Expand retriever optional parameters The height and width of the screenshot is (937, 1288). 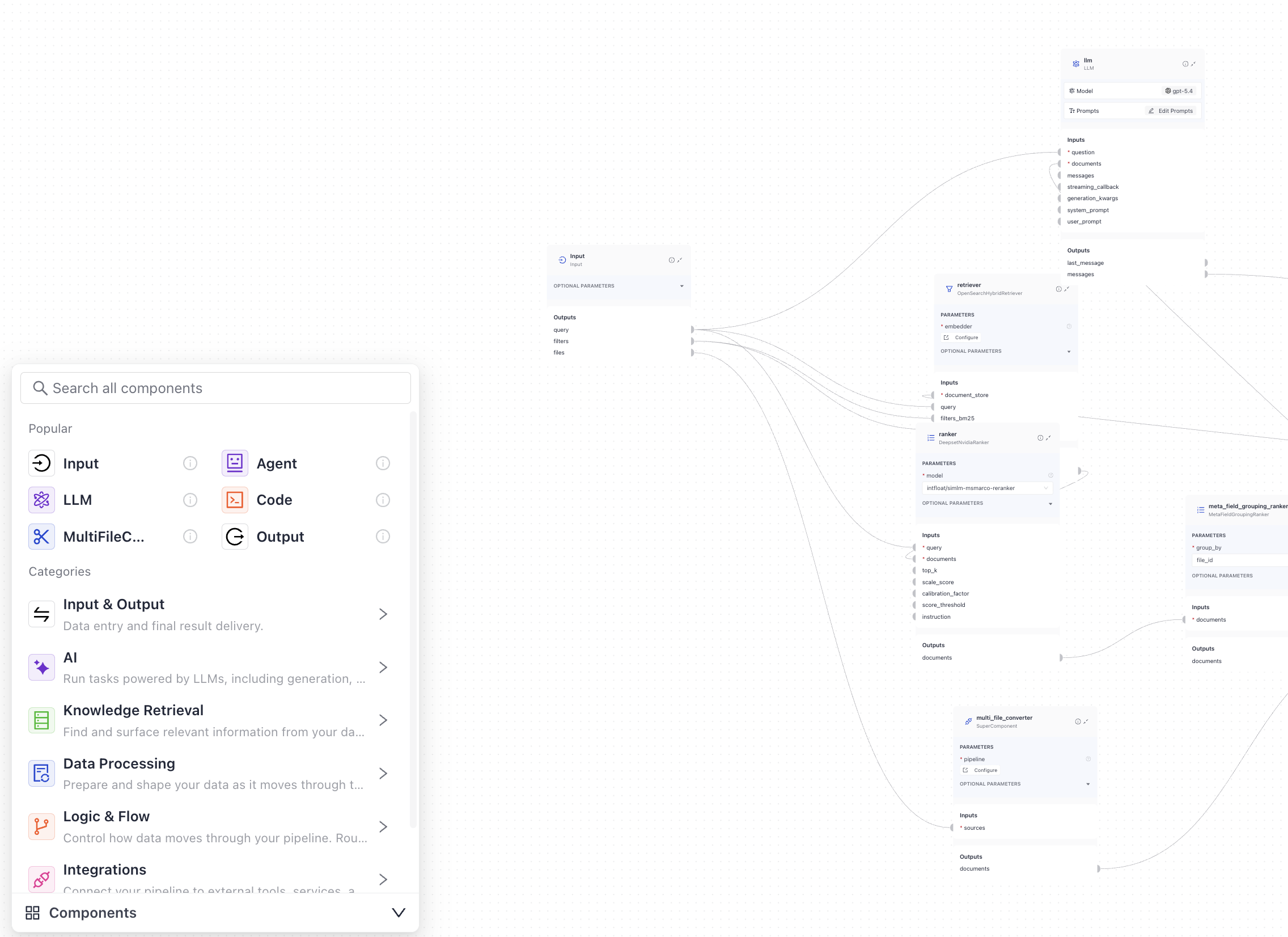1068,351
